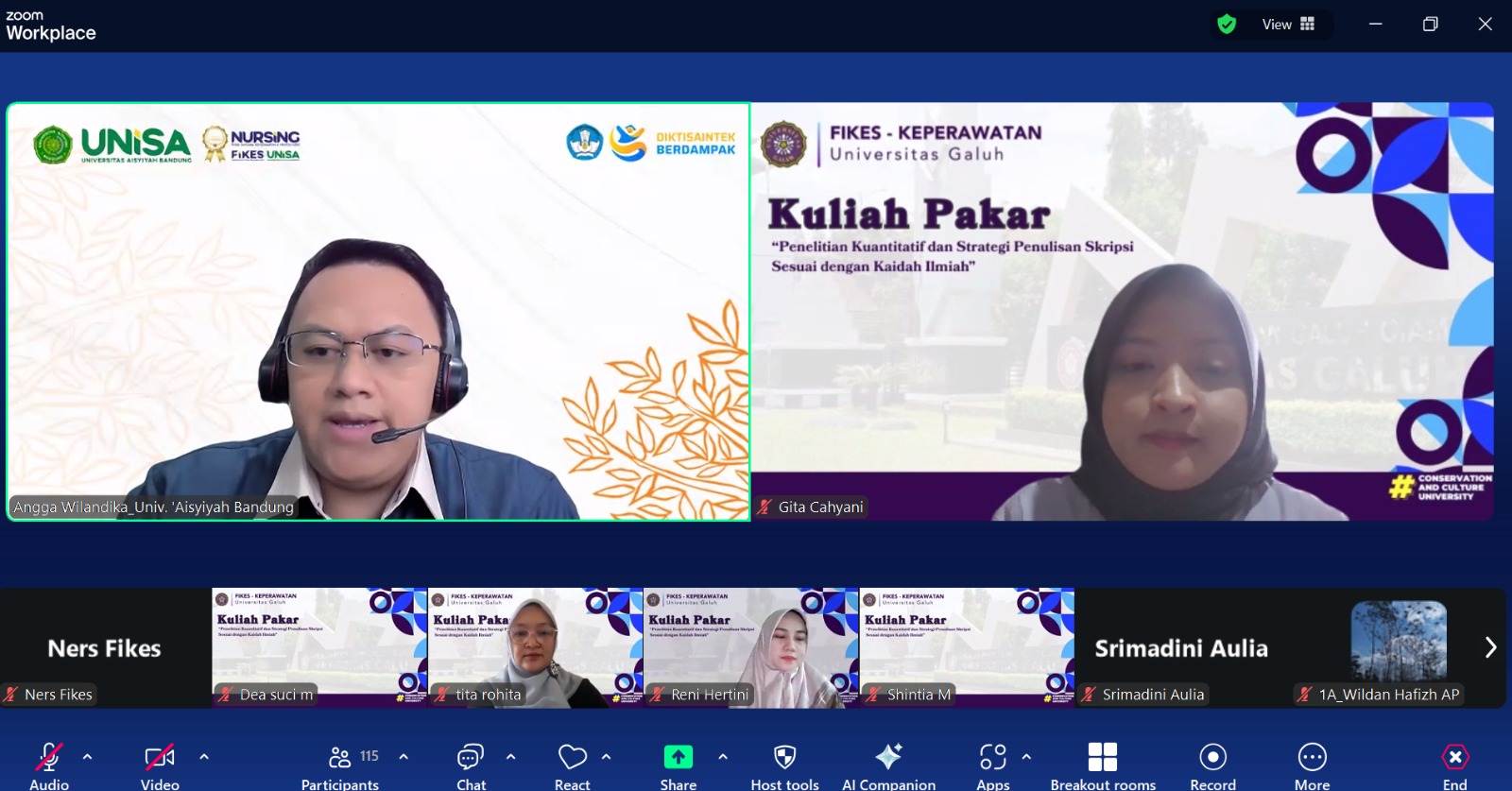Click the End meeting button

[1454, 759]
